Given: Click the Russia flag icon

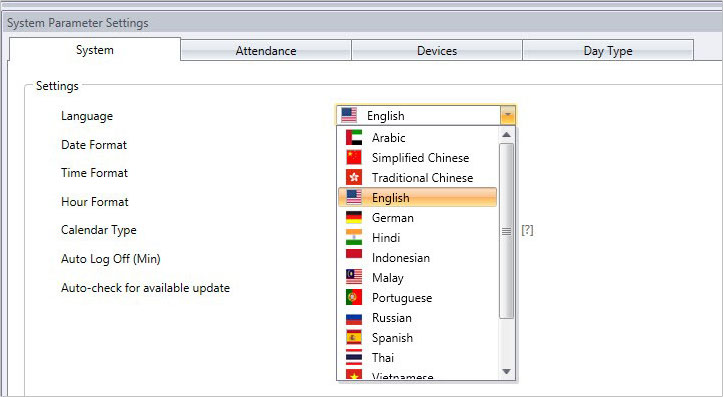Looking at the screenshot, I should click(x=354, y=318).
